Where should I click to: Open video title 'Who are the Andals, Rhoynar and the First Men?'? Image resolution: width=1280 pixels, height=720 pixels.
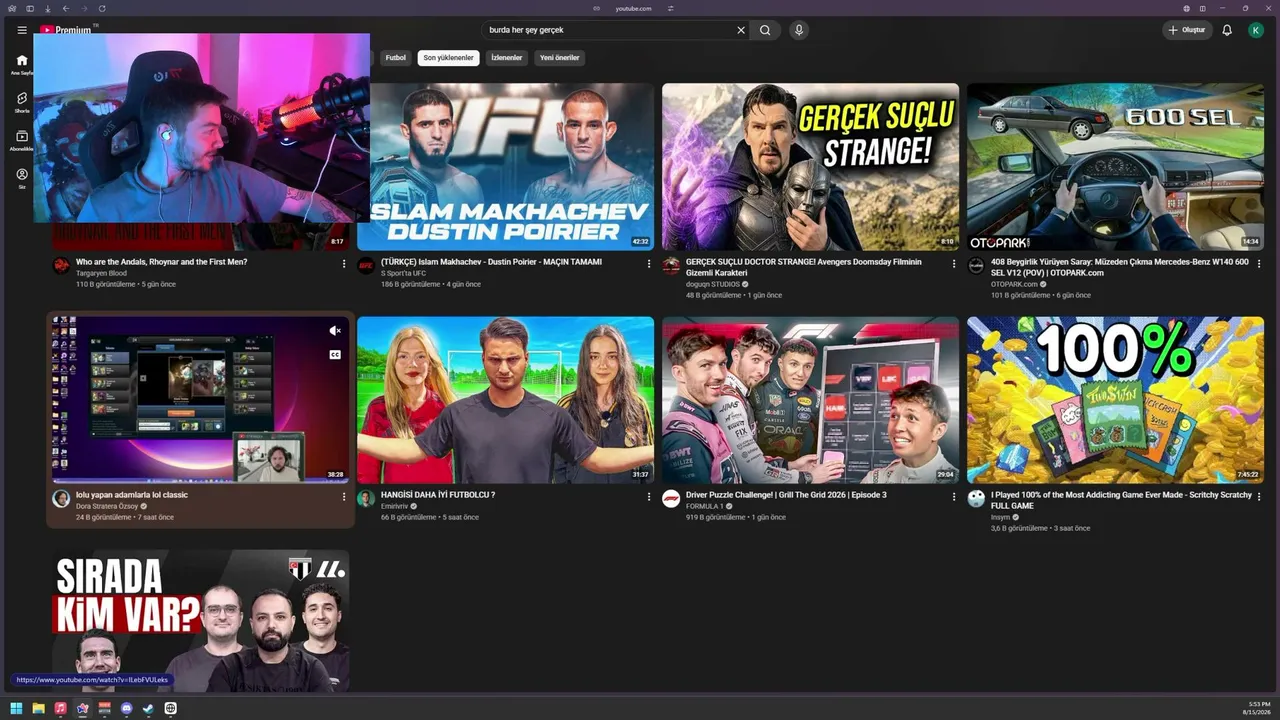(161, 262)
